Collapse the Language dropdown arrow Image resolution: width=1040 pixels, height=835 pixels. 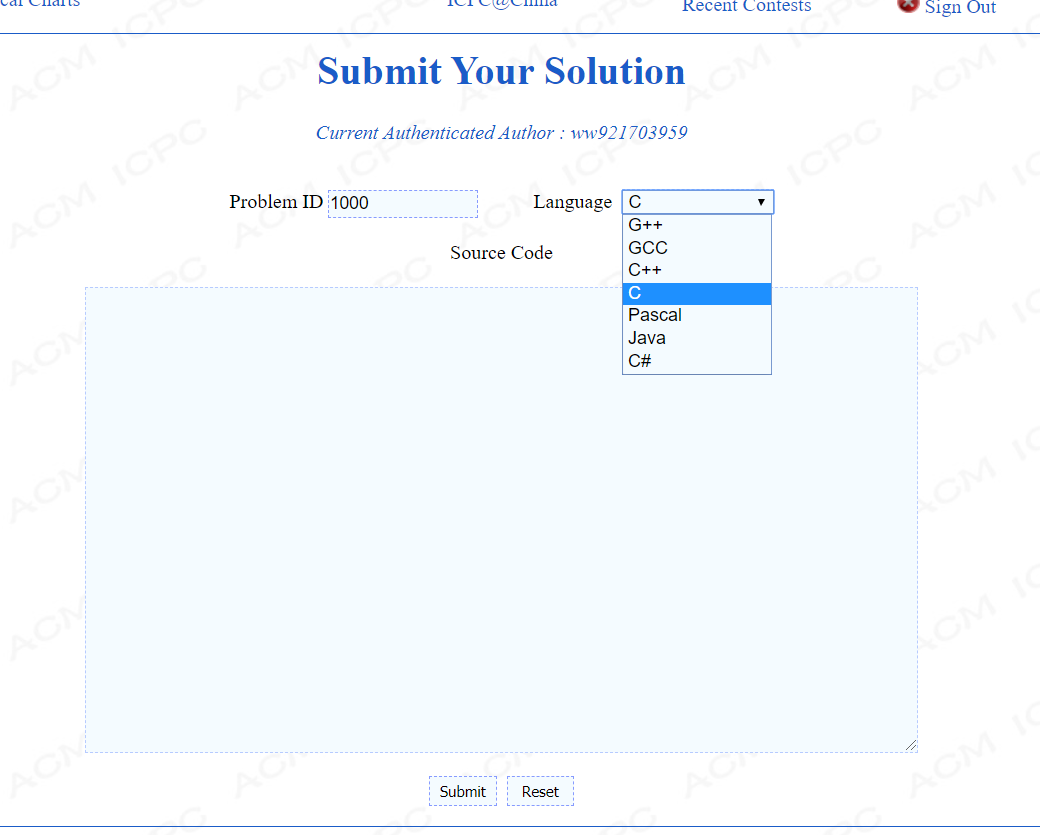[761, 202]
